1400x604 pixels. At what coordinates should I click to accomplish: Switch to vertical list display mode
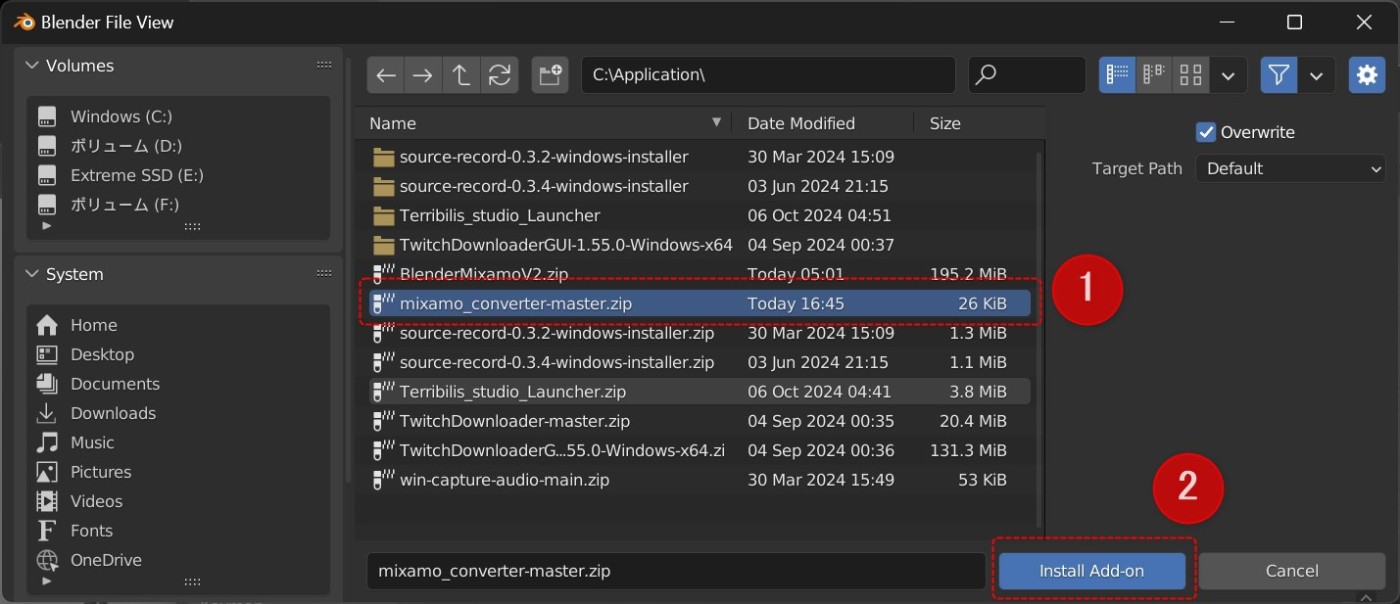[1118, 75]
